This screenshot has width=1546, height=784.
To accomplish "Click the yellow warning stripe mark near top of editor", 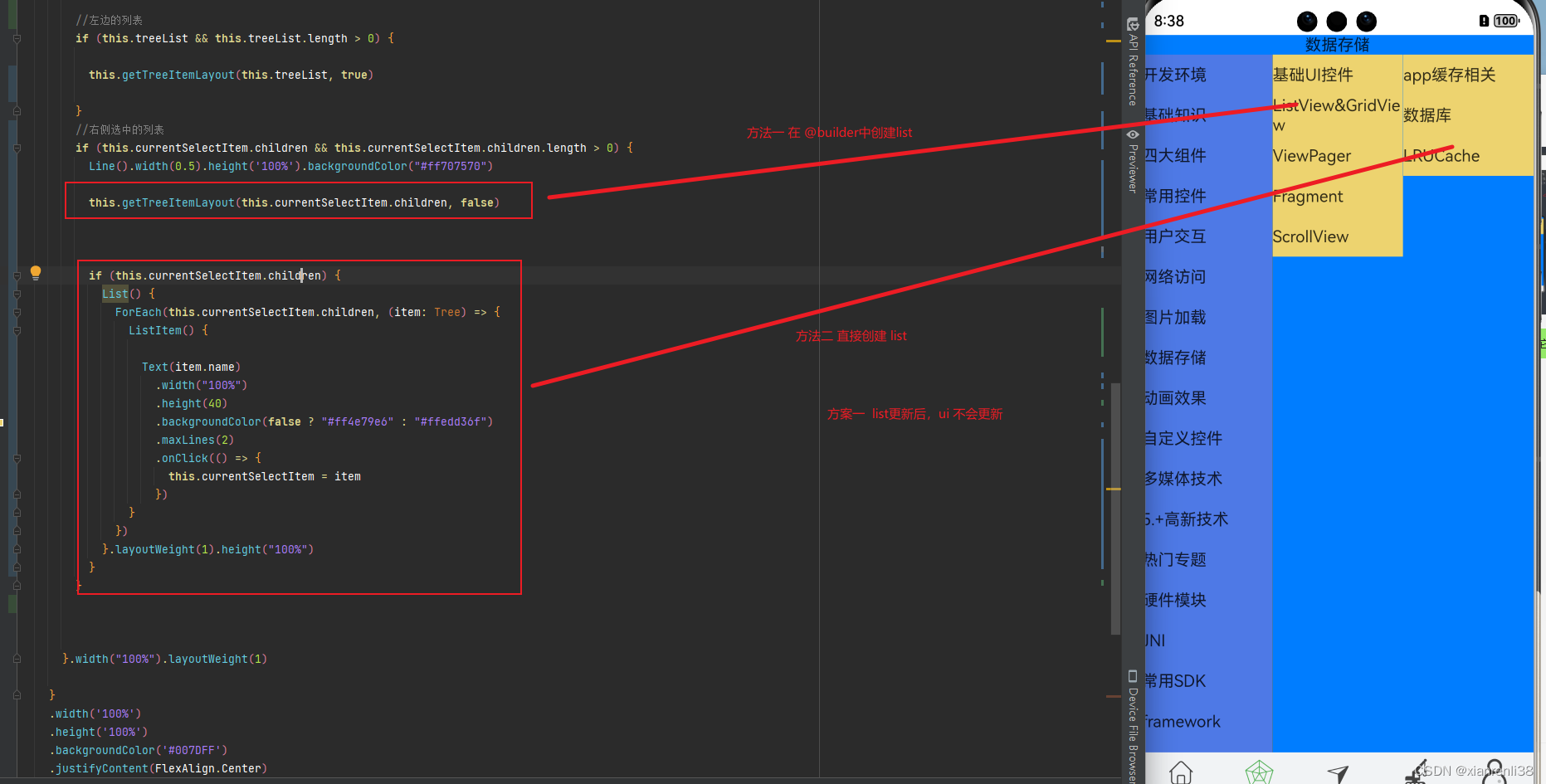I will click(x=1114, y=41).
